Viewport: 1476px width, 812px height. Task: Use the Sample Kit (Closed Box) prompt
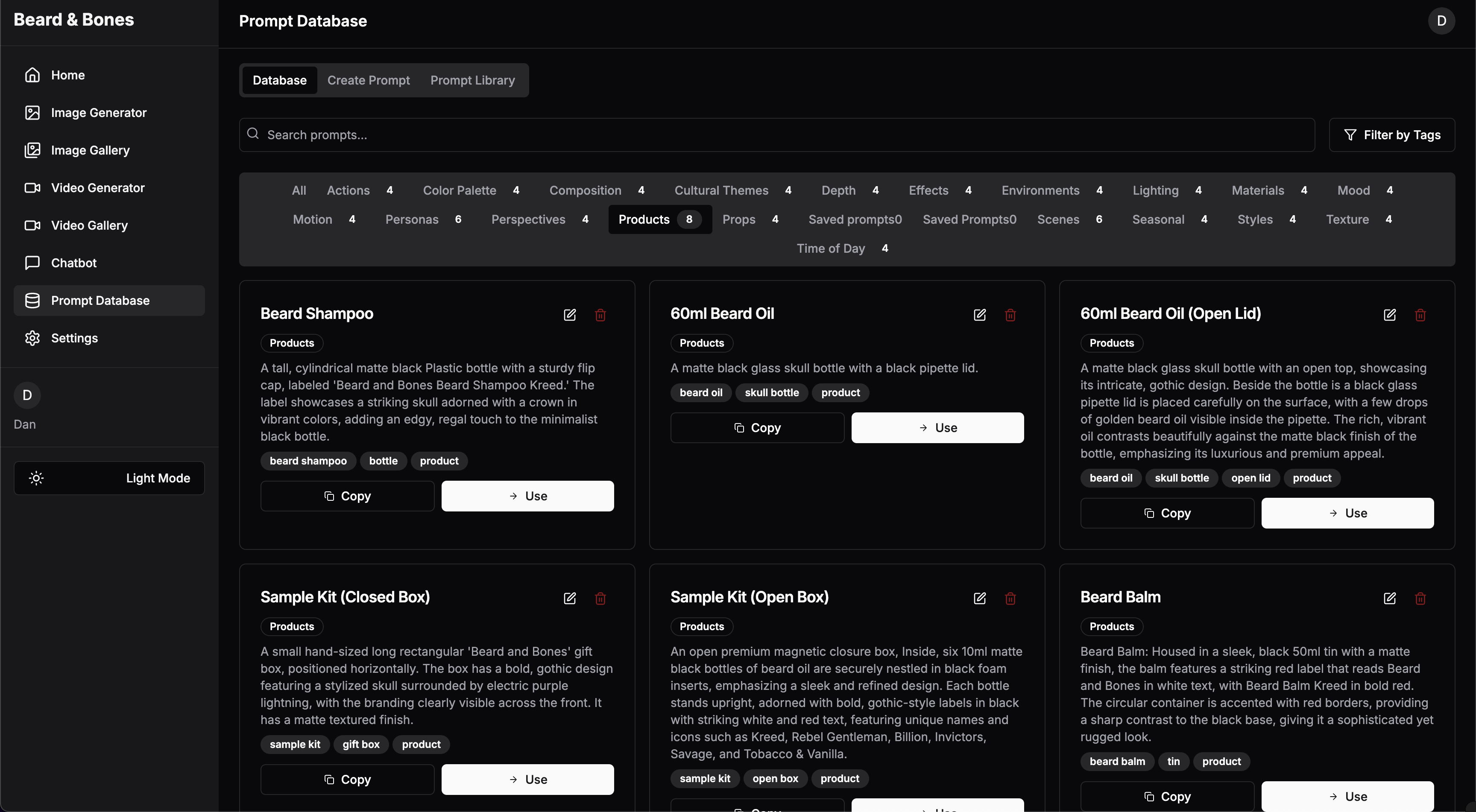click(527, 780)
